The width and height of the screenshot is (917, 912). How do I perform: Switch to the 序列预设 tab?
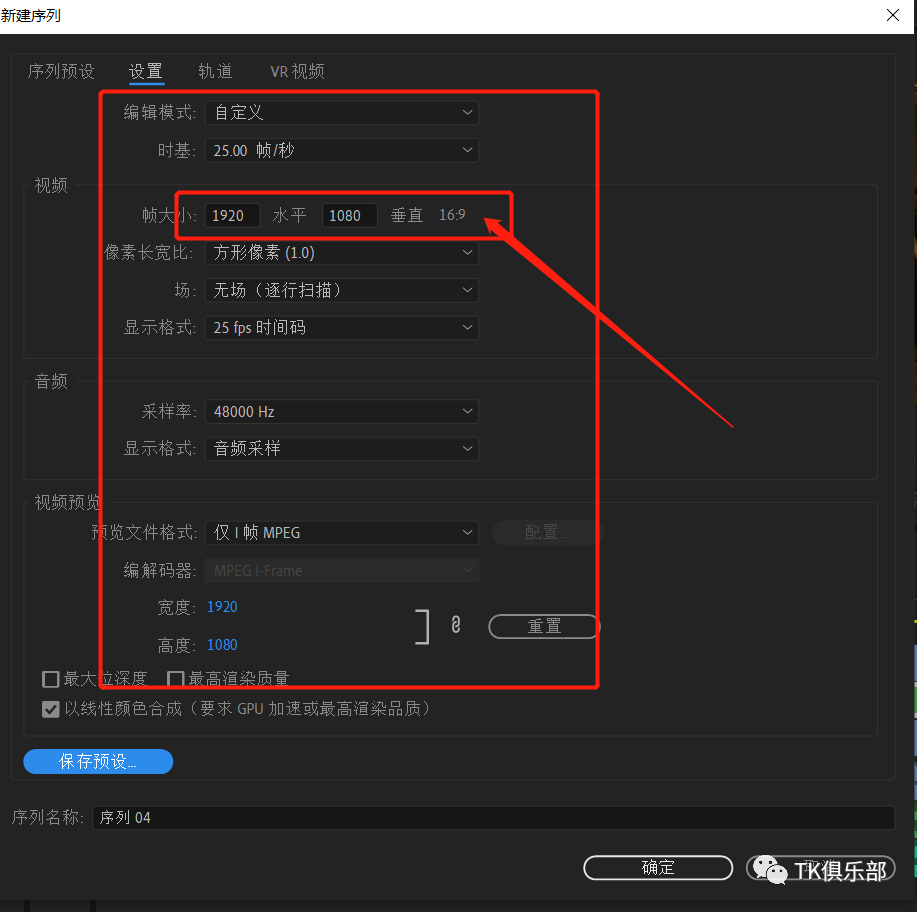coord(61,72)
